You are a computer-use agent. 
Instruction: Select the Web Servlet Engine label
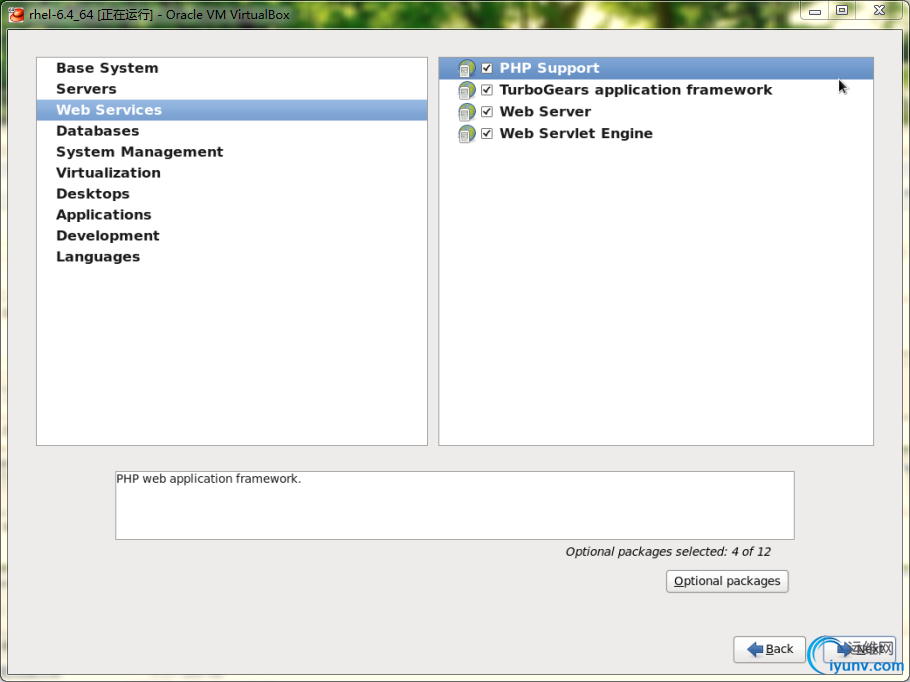point(576,133)
